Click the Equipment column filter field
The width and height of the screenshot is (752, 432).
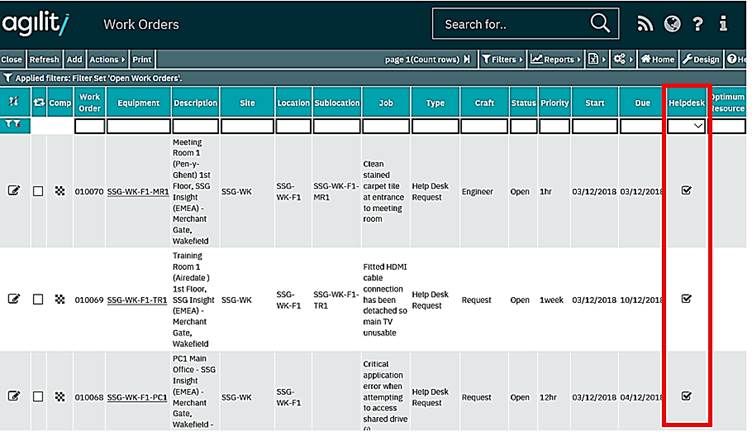[138, 126]
